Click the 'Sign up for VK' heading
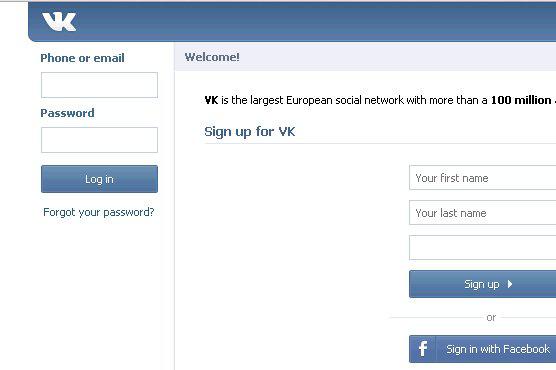This screenshot has height=370, width=556. click(x=250, y=132)
